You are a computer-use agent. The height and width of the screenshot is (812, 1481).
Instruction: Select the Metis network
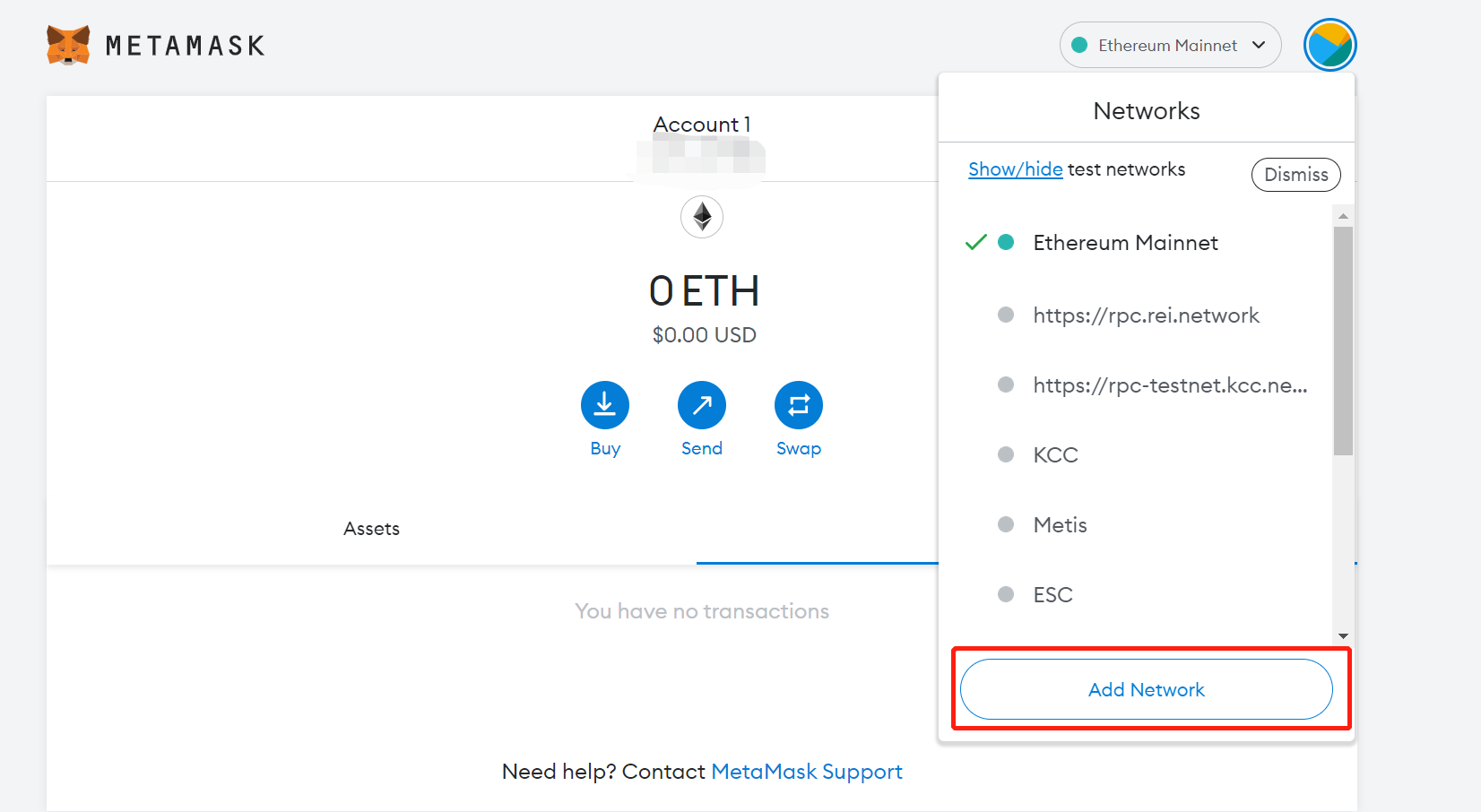(x=1135, y=525)
